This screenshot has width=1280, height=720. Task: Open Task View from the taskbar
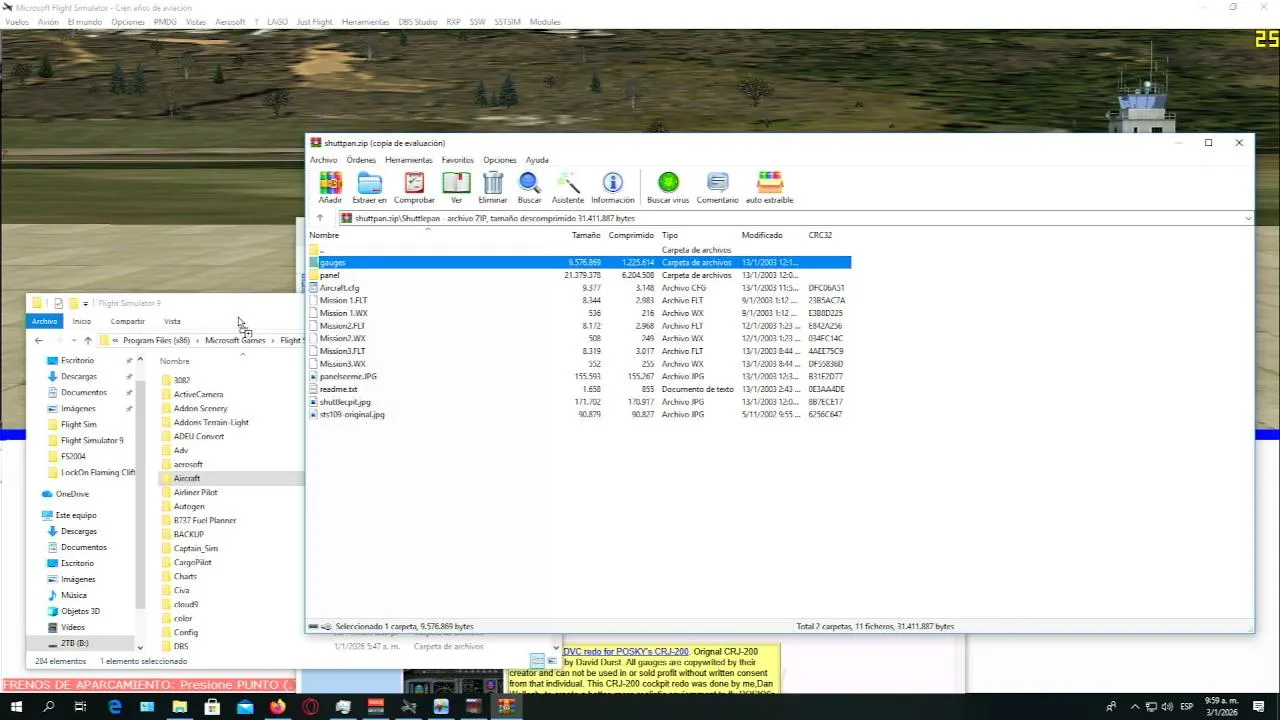(x=81, y=707)
